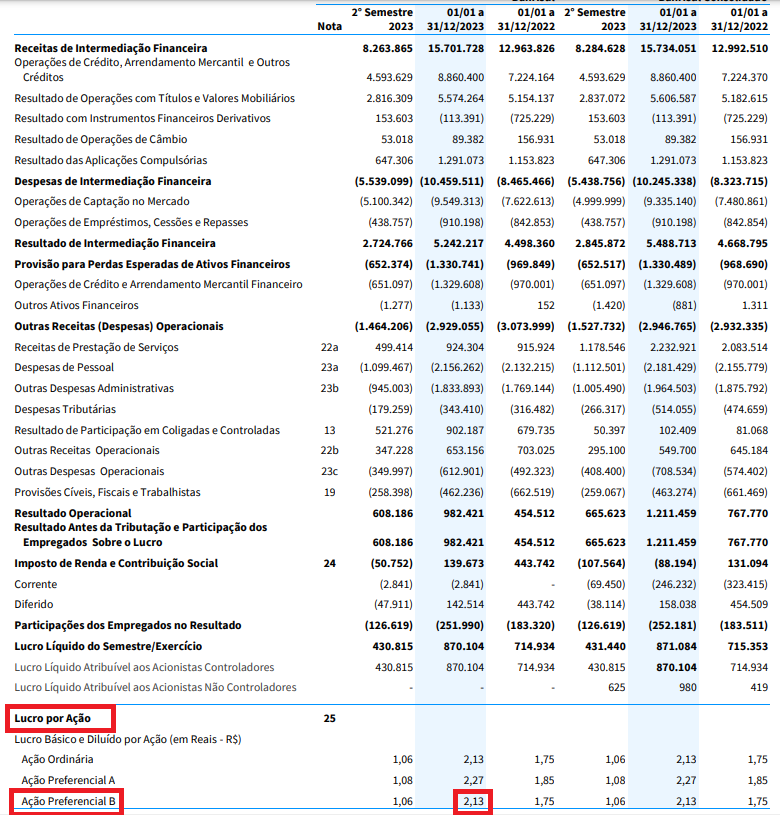Click the 'Diferido' row label
The image size is (780, 815).
(x=34, y=604)
